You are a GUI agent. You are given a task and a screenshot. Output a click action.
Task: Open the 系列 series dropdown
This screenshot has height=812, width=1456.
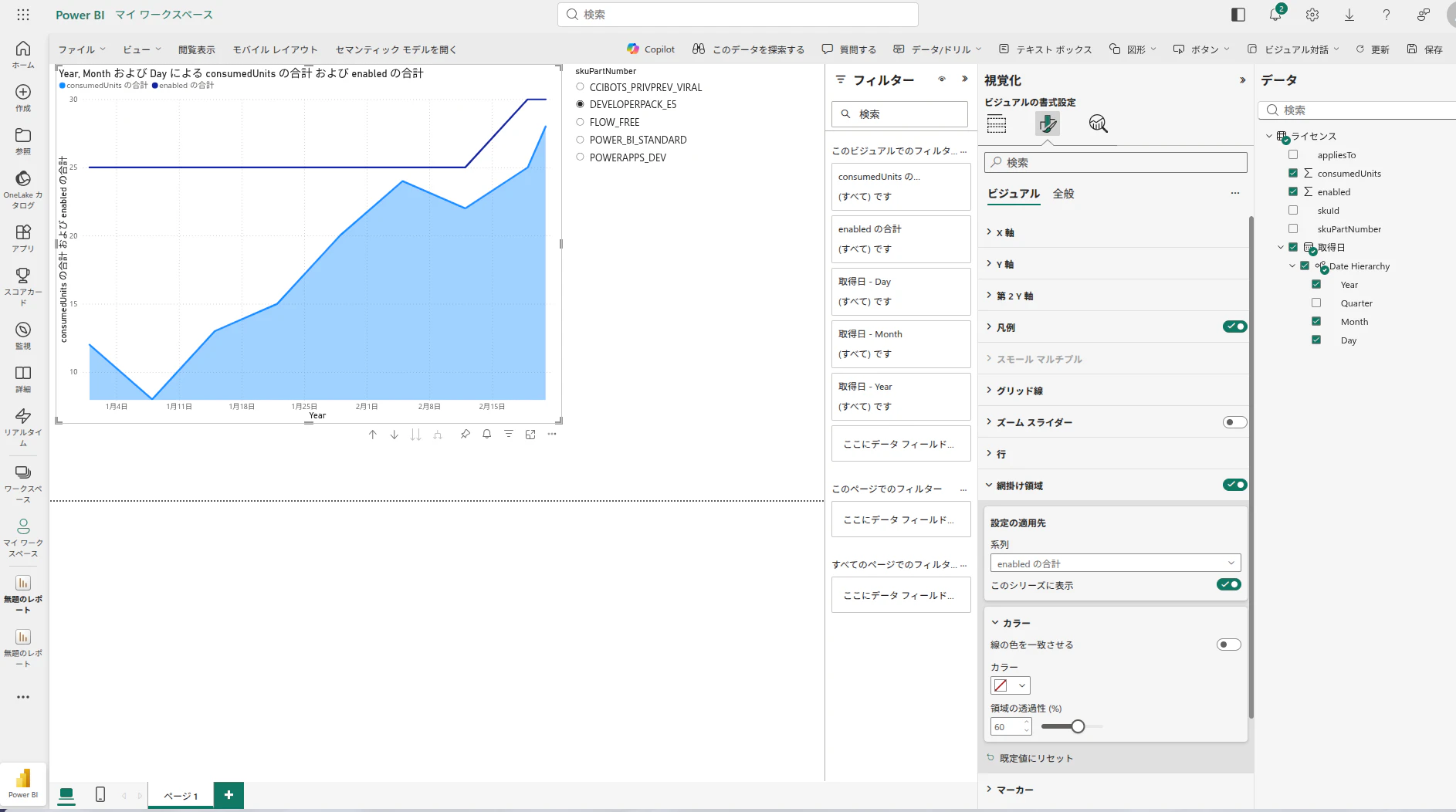[x=1116, y=563]
